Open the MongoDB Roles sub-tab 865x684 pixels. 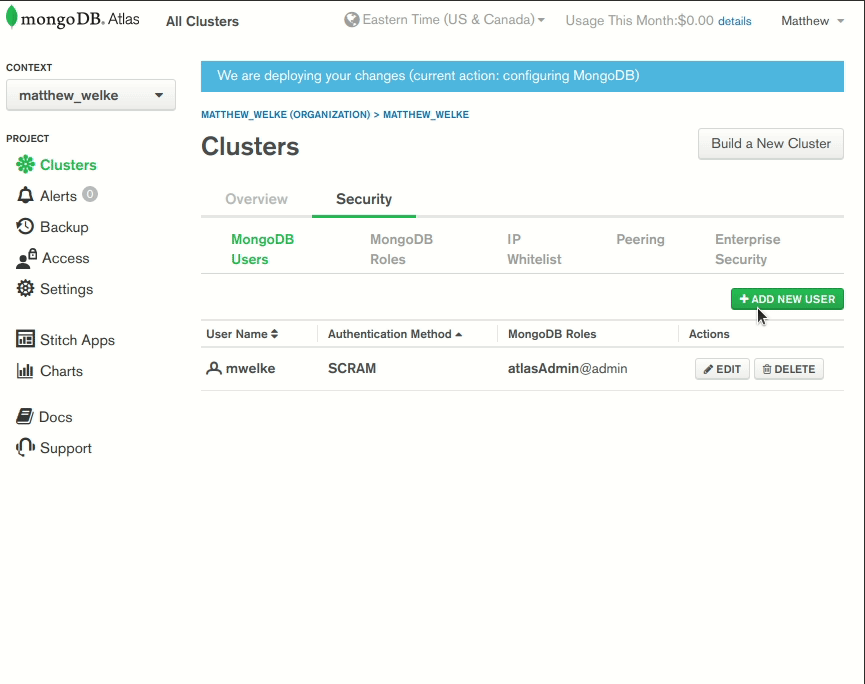pos(402,249)
